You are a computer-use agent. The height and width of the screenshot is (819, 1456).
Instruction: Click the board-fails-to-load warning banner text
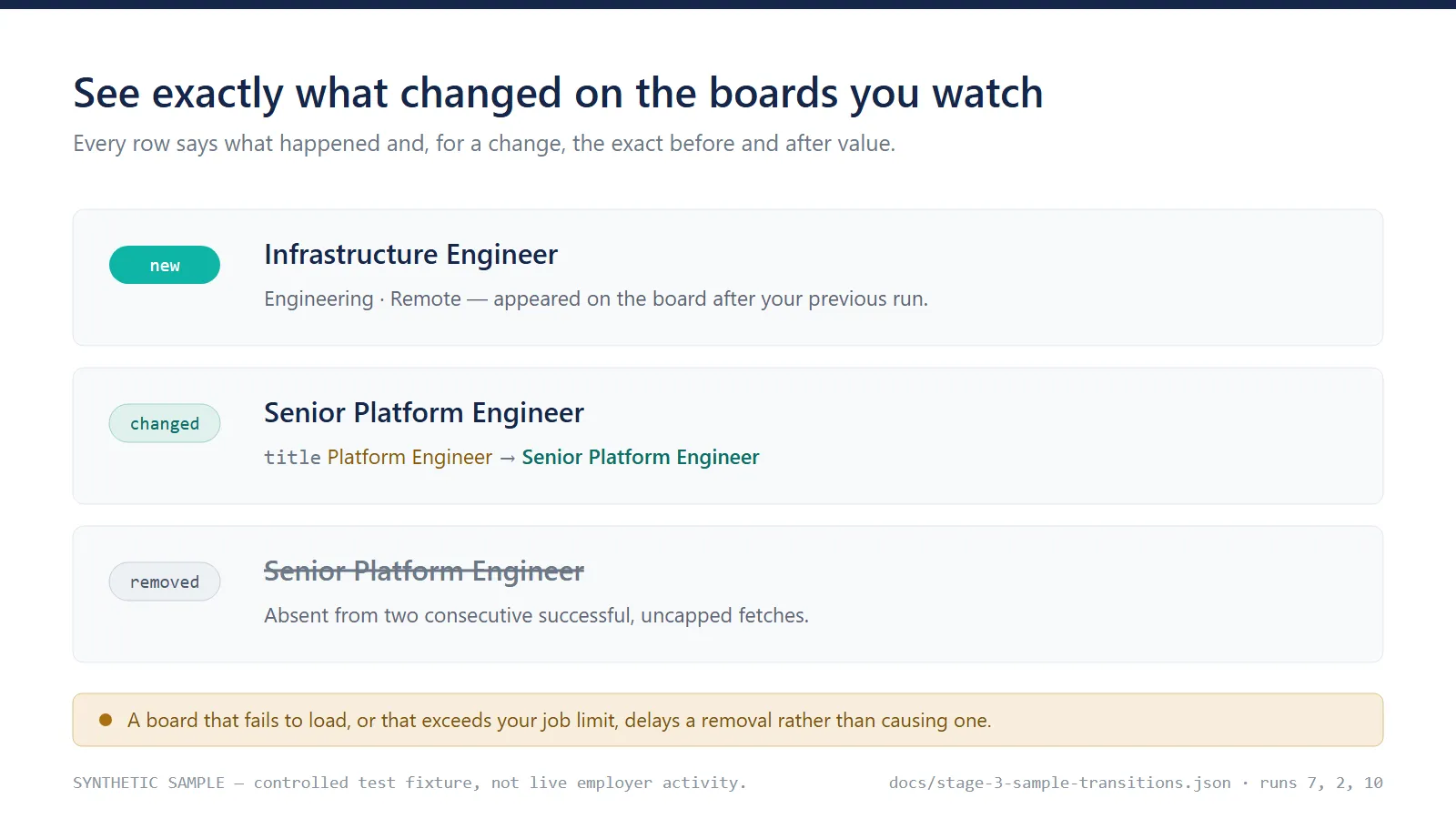coord(560,720)
